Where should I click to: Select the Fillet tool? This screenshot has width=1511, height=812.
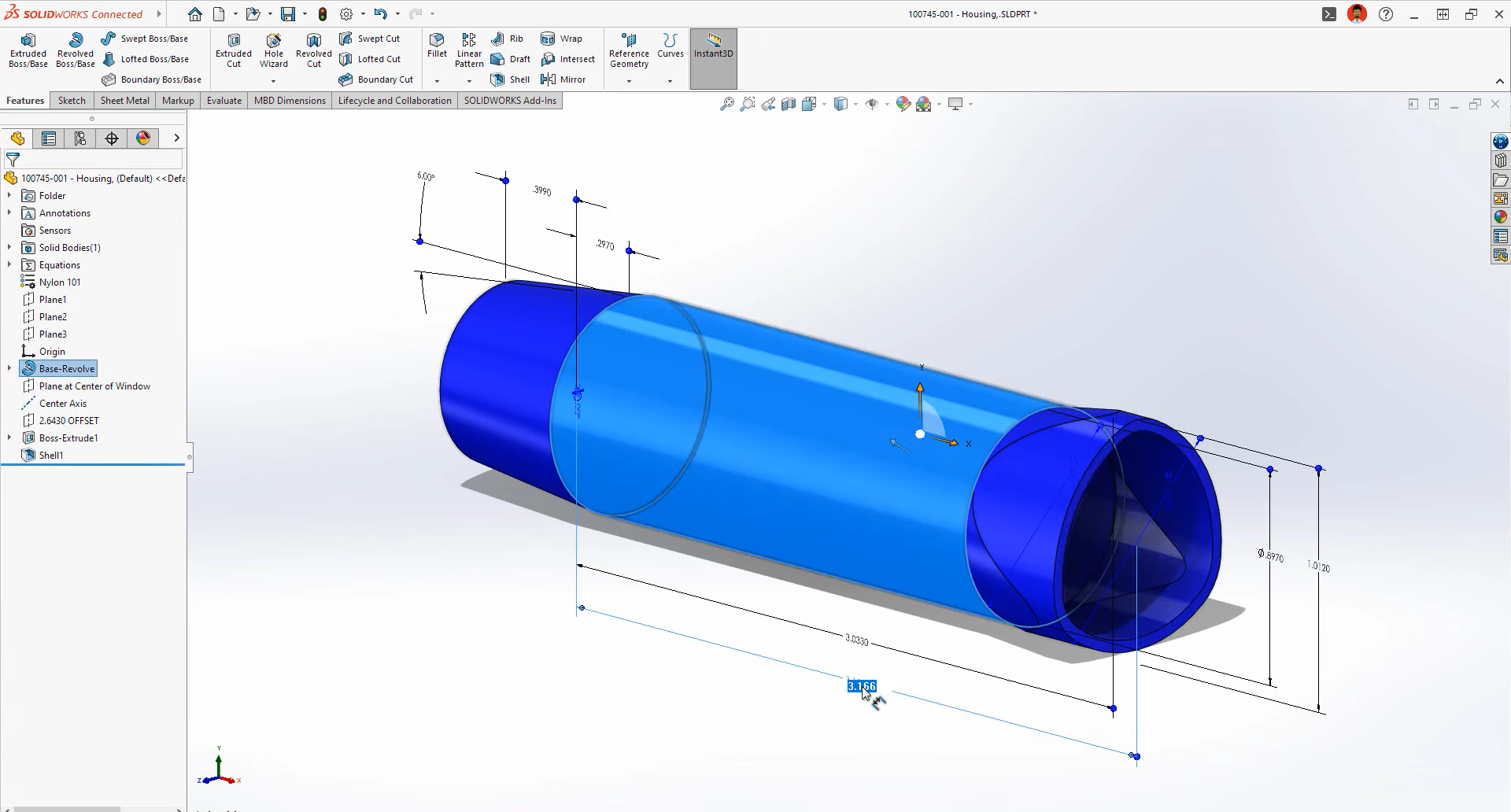[437, 45]
